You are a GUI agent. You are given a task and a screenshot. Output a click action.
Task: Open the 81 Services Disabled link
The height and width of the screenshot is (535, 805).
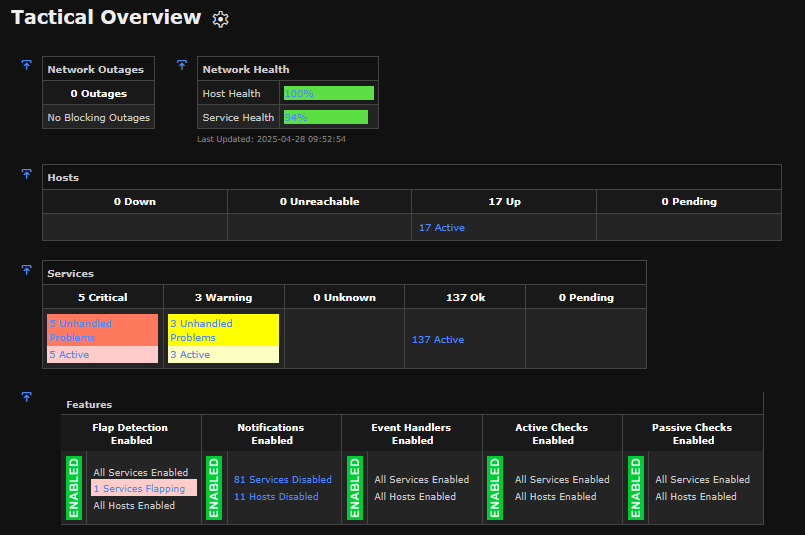[283, 480]
